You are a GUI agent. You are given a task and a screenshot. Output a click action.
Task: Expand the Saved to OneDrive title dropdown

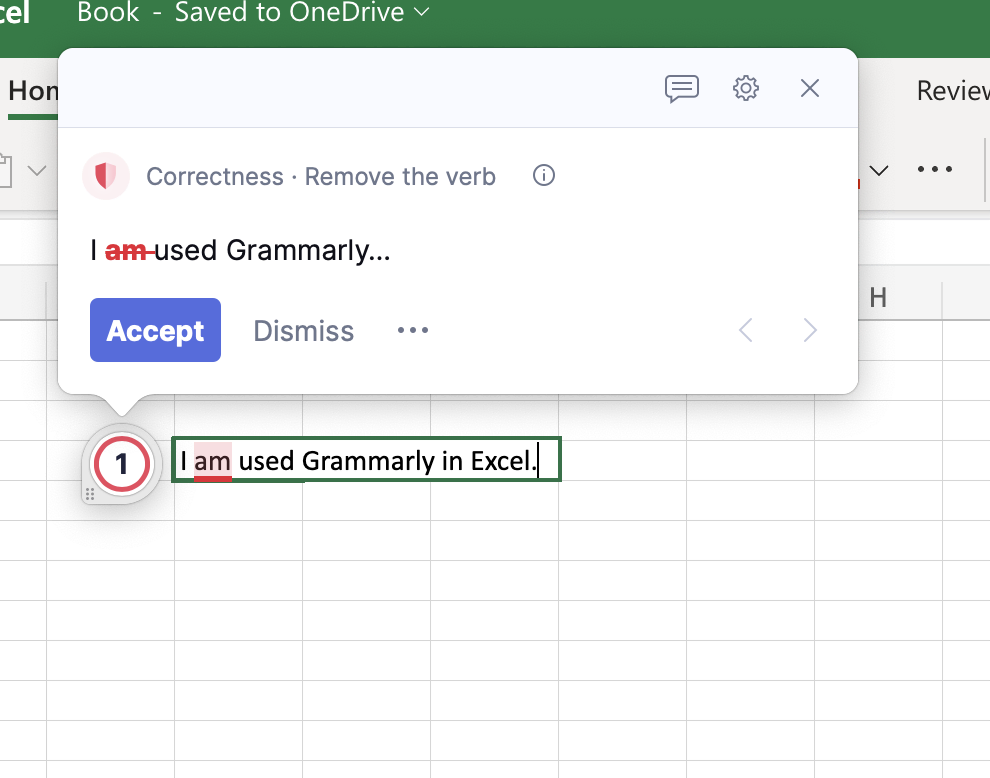click(x=422, y=12)
